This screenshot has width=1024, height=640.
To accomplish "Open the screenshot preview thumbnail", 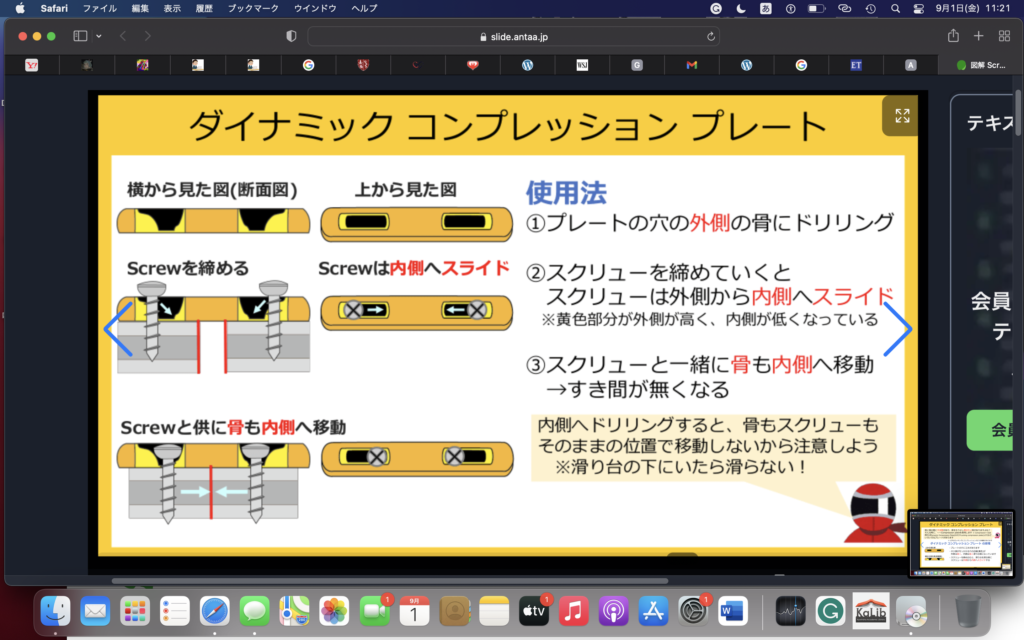I will coord(963,543).
